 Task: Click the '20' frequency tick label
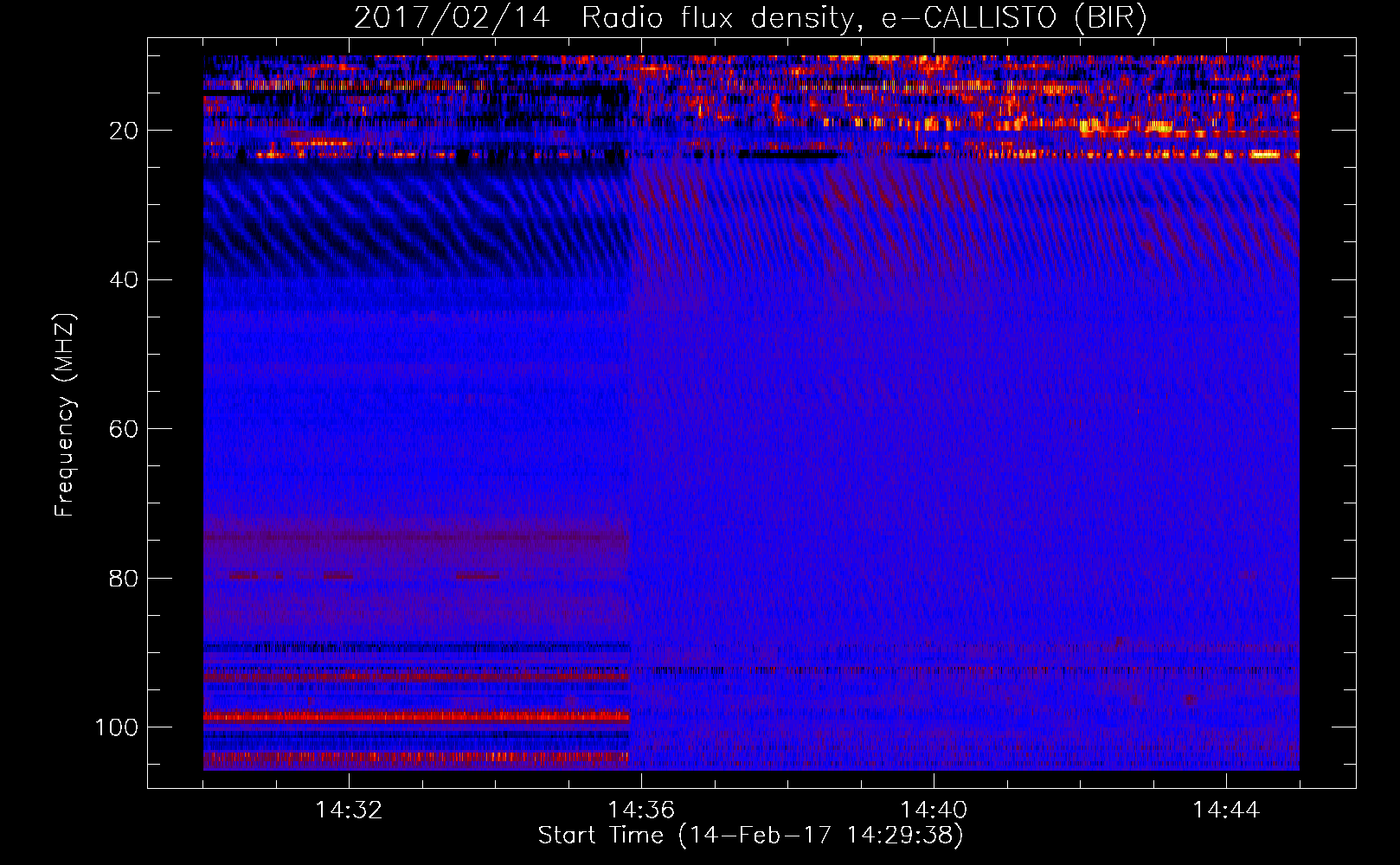(x=124, y=131)
